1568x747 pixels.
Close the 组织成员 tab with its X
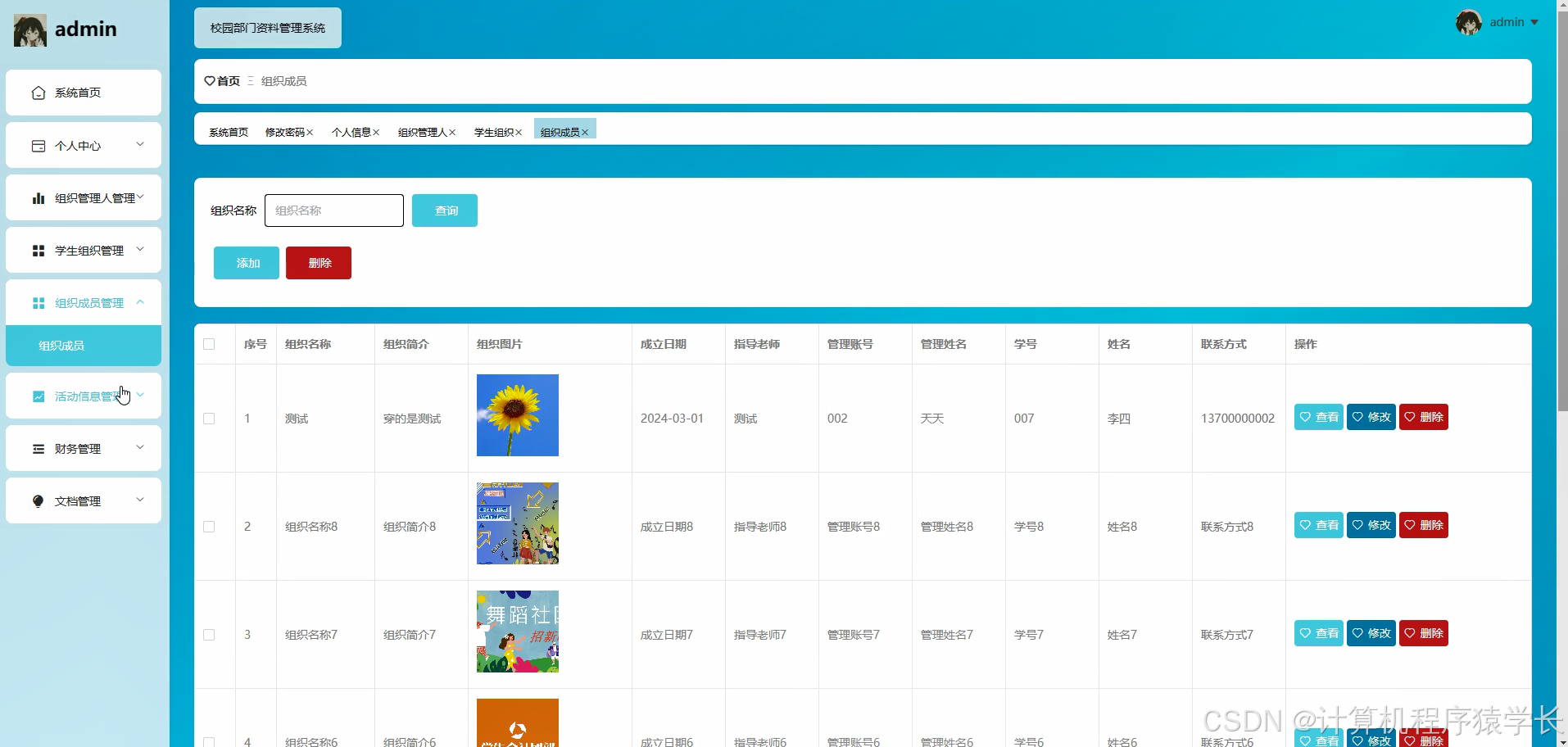pos(585,133)
